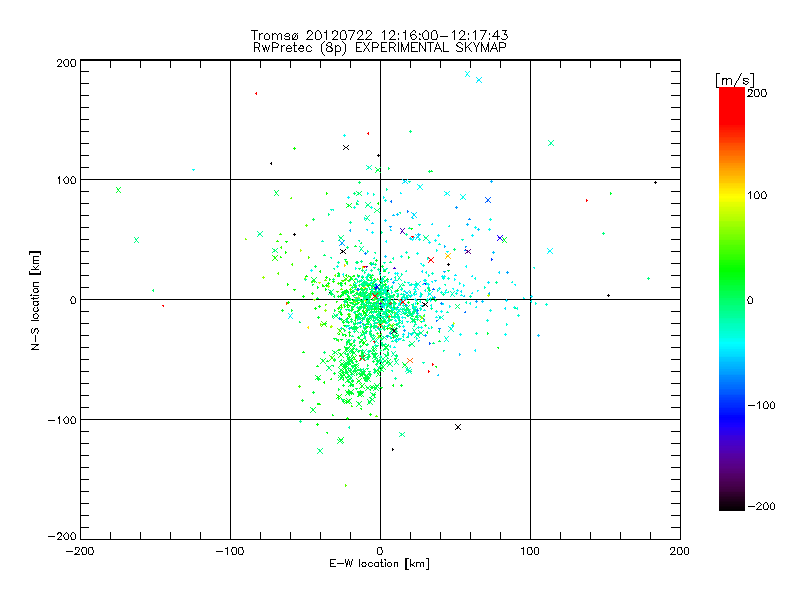Click the green dot near 178 km east, 17 km north

point(648,279)
